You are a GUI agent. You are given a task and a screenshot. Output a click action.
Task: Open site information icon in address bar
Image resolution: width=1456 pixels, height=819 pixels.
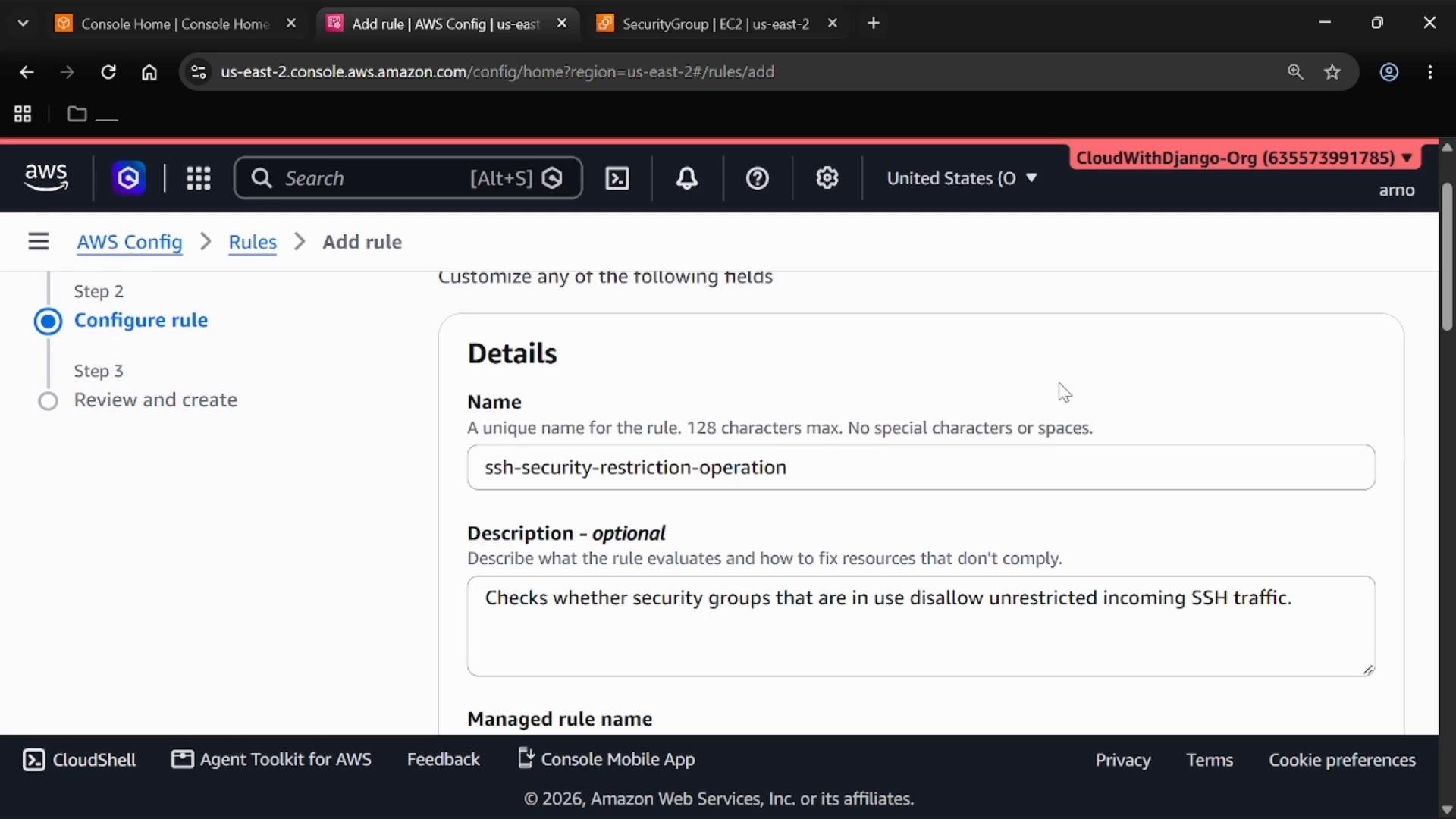(x=199, y=72)
